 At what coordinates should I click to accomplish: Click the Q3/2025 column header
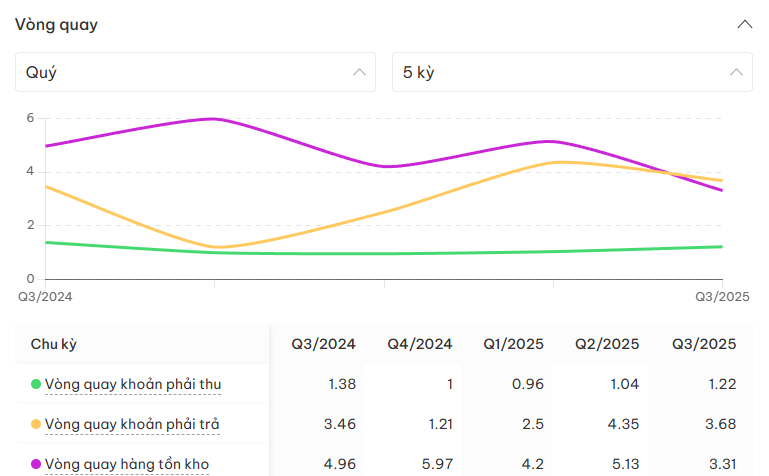[704, 344]
